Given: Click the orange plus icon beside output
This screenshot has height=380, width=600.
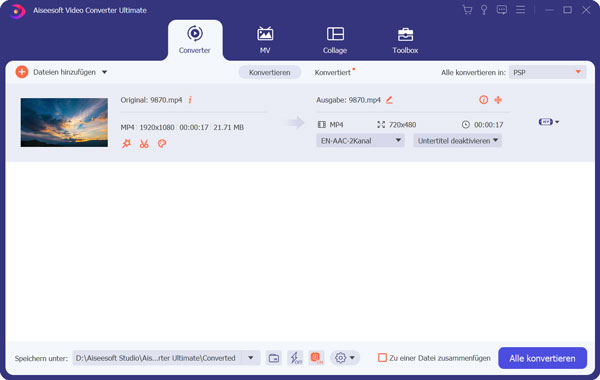Looking at the screenshot, I should 498,100.
